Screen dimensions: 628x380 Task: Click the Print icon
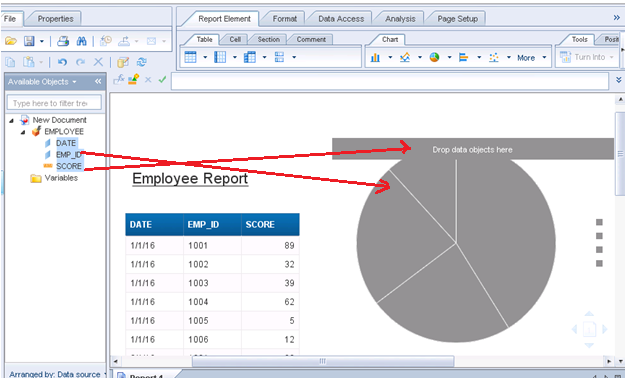pos(63,41)
